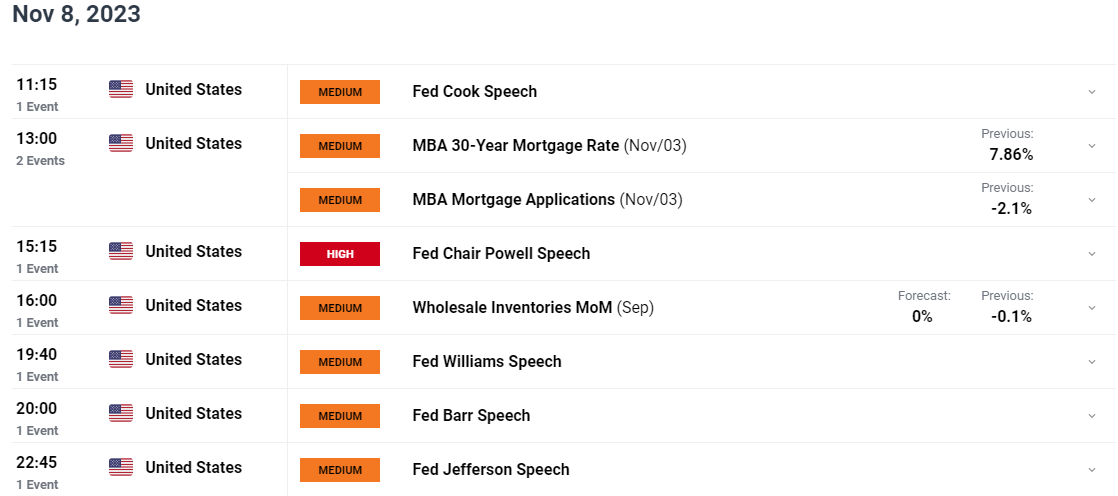Image resolution: width=1118 pixels, height=496 pixels.
Task: Click the MEDIUM badge for Fed Cook Speech
Action: pyautogui.click(x=340, y=92)
